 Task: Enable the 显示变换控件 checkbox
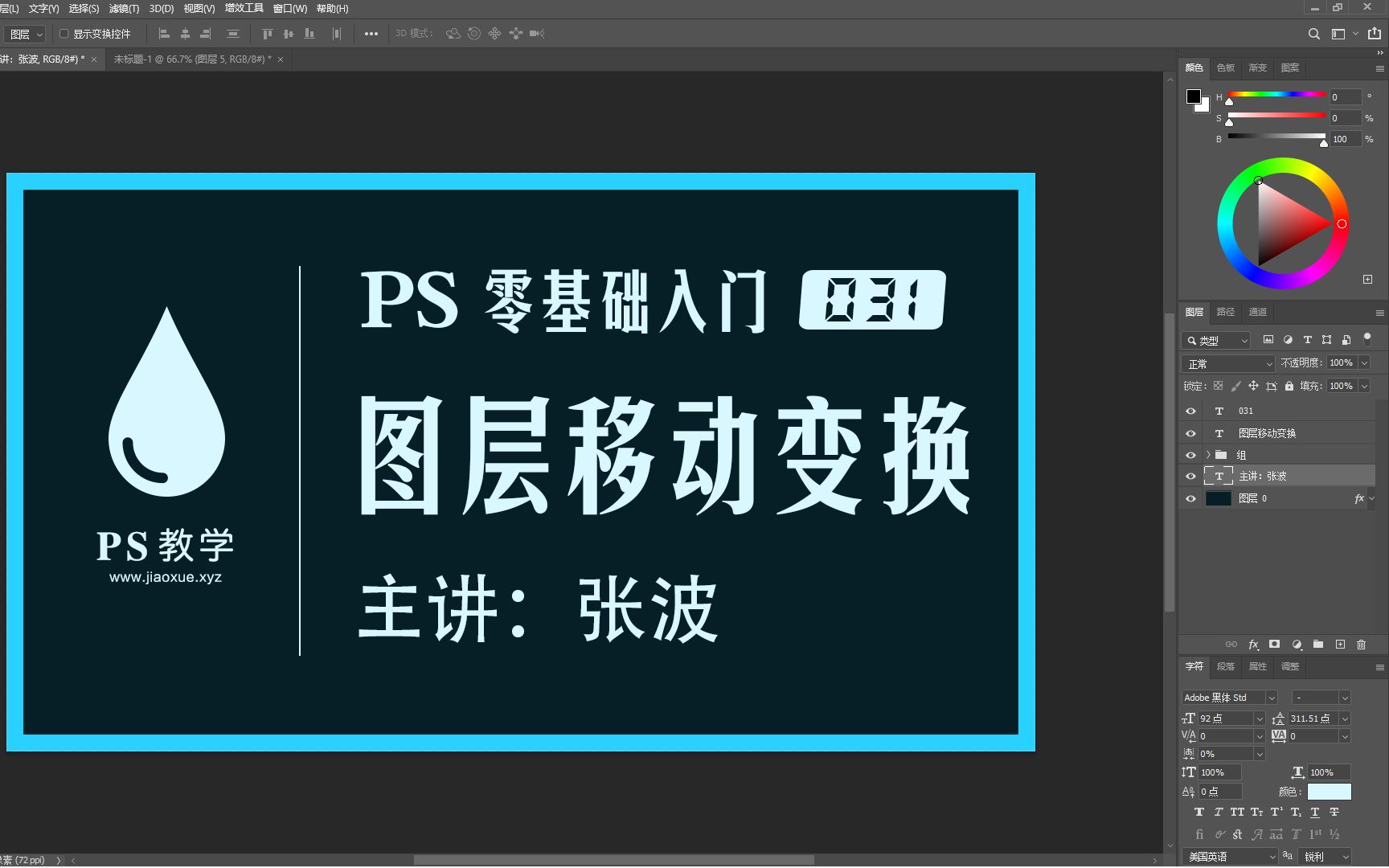(x=64, y=34)
